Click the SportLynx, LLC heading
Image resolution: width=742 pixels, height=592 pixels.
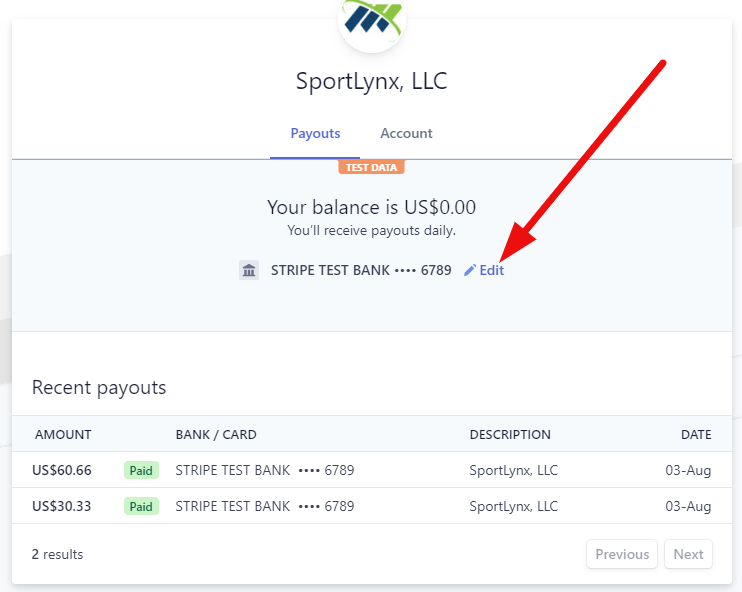point(371,81)
